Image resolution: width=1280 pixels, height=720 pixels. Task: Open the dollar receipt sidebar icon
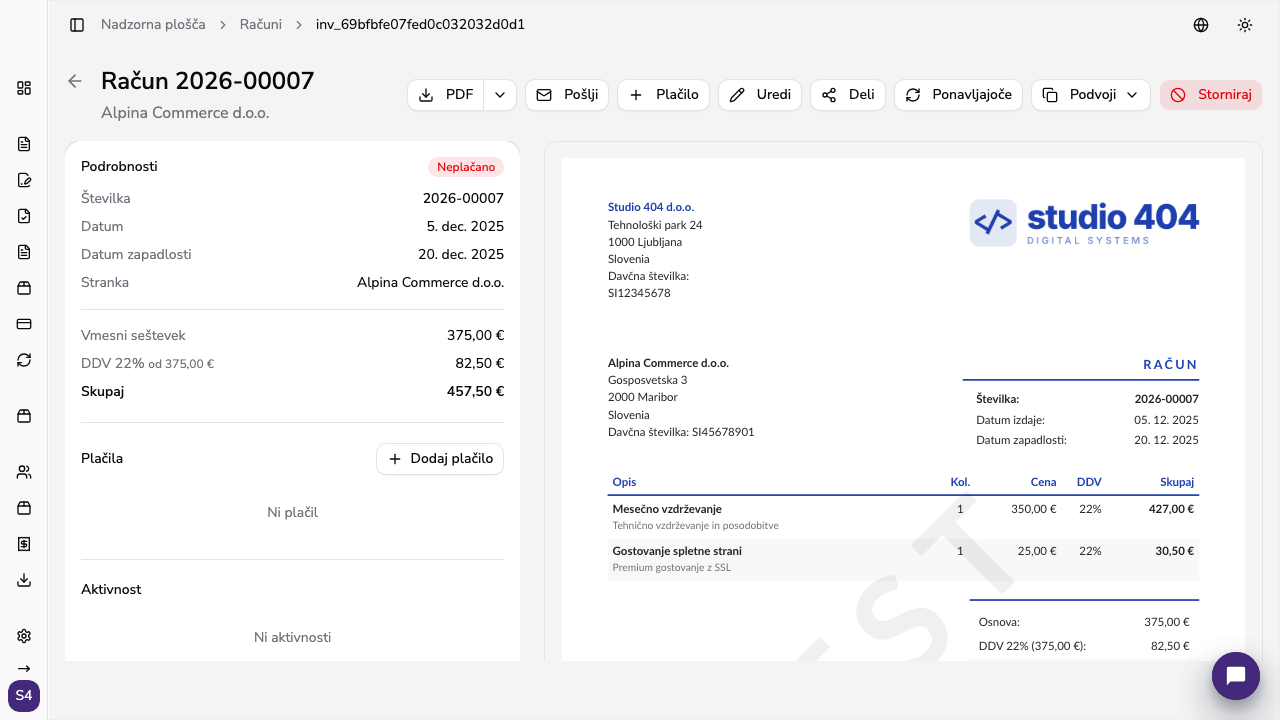[24, 544]
